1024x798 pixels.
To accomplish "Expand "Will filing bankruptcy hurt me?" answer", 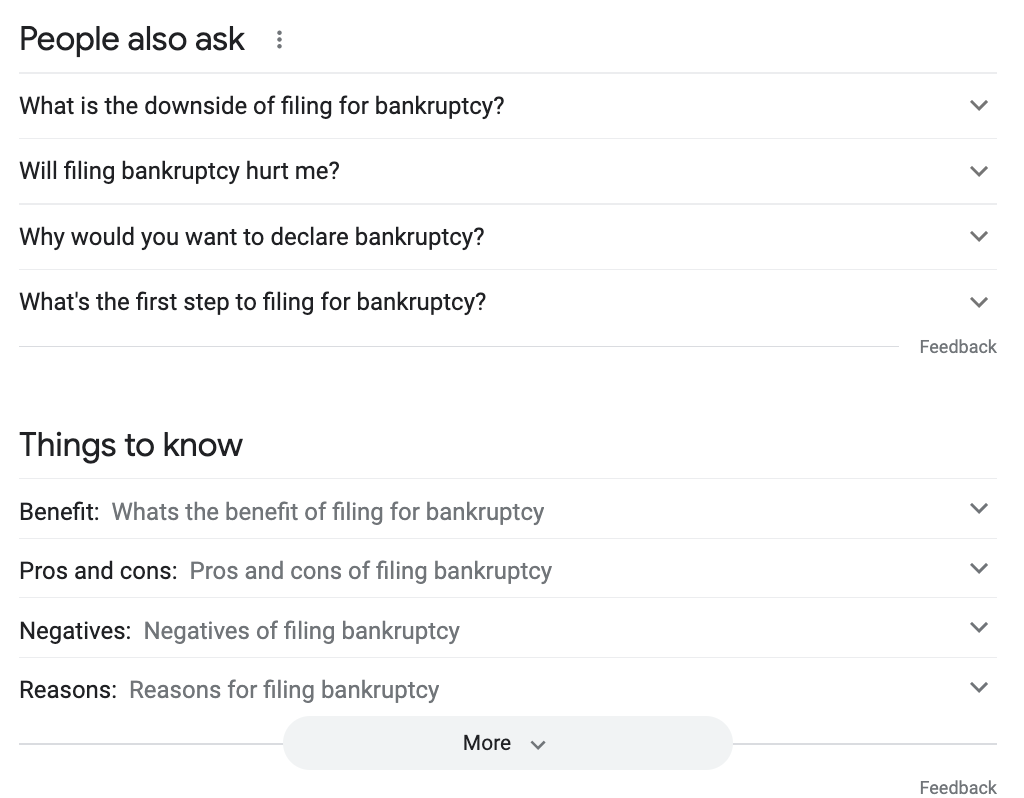I will [x=979, y=171].
